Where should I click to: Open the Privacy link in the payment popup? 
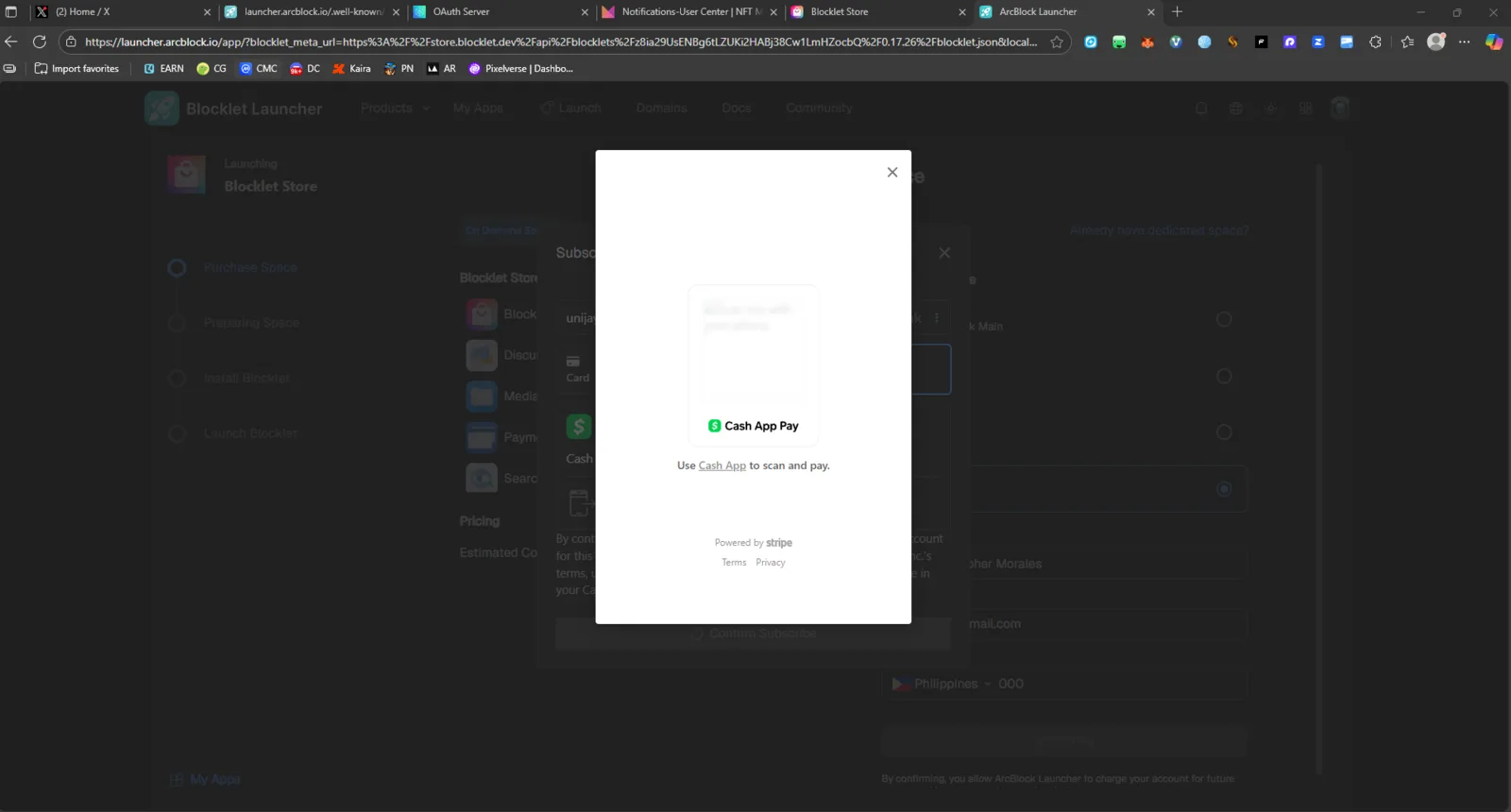(x=771, y=563)
